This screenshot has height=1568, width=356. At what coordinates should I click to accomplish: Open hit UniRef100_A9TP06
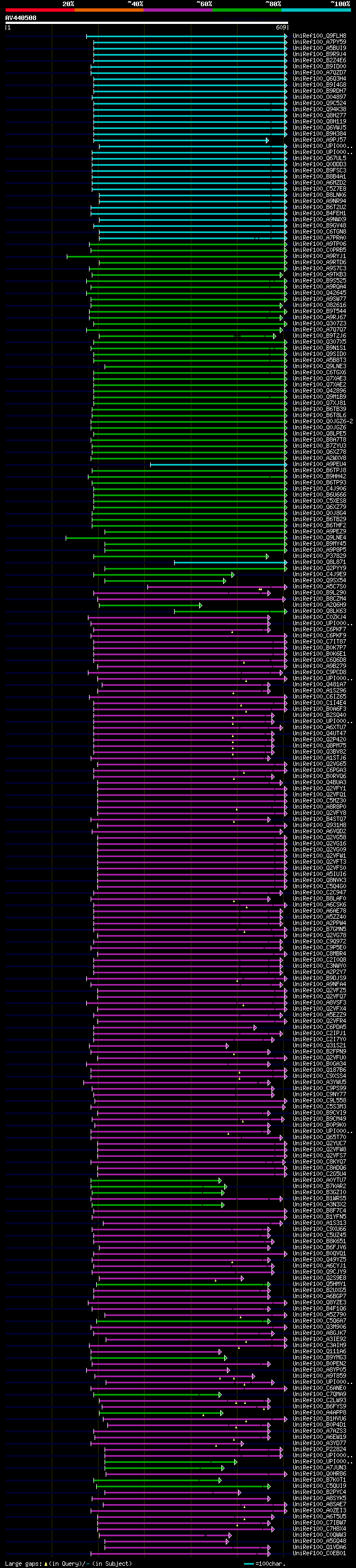click(319, 244)
